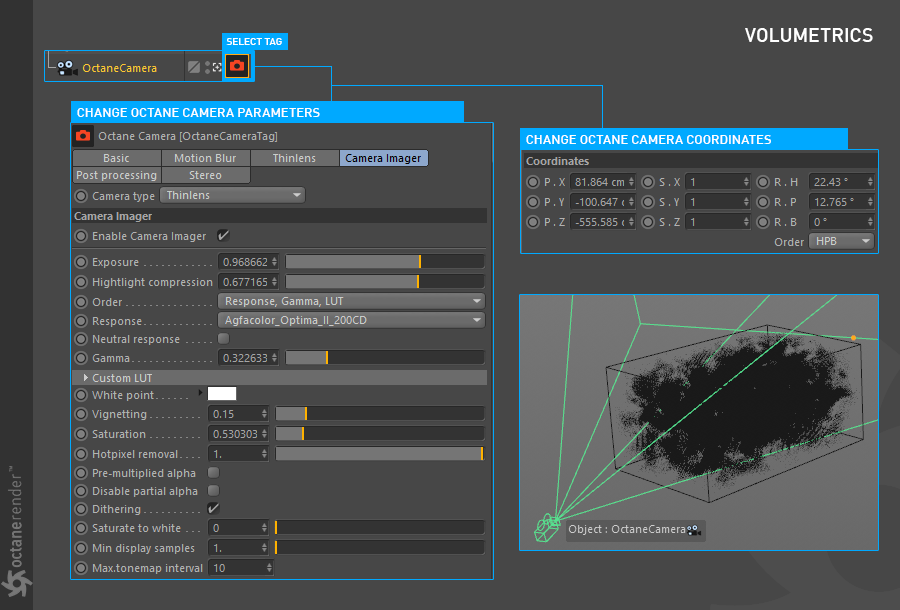Click the Vignetting animation radio dot

(x=81, y=414)
